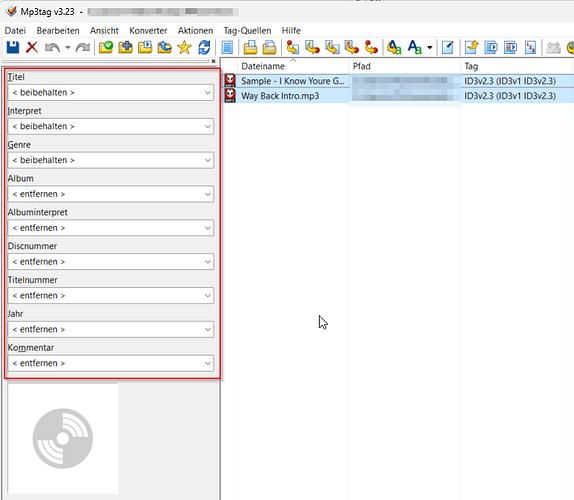Image resolution: width=574 pixels, height=500 pixels.
Task: Click the undo arrow icon
Action: click(52, 48)
